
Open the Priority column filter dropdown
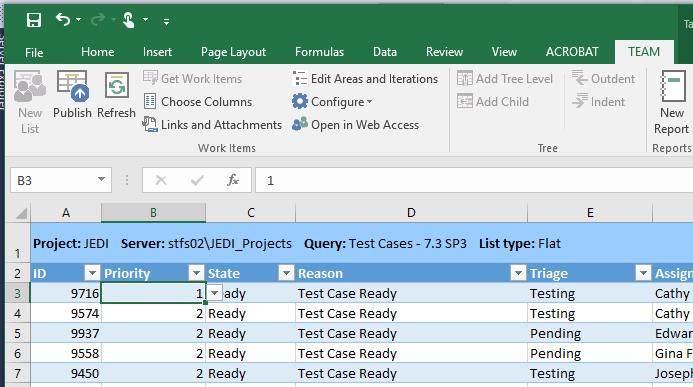pyautogui.click(x=196, y=273)
